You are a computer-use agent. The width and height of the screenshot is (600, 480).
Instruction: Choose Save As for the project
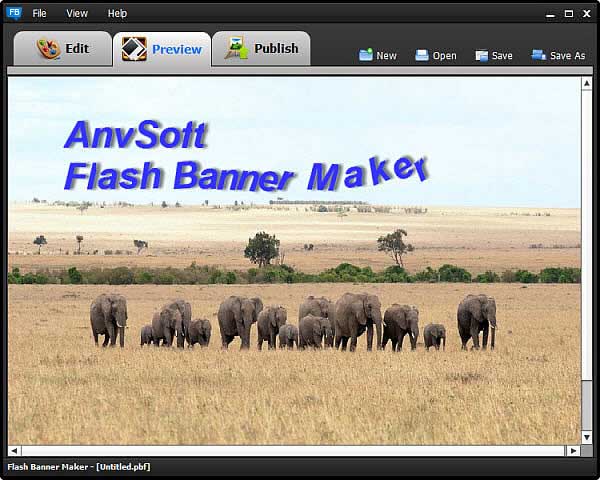coord(558,56)
